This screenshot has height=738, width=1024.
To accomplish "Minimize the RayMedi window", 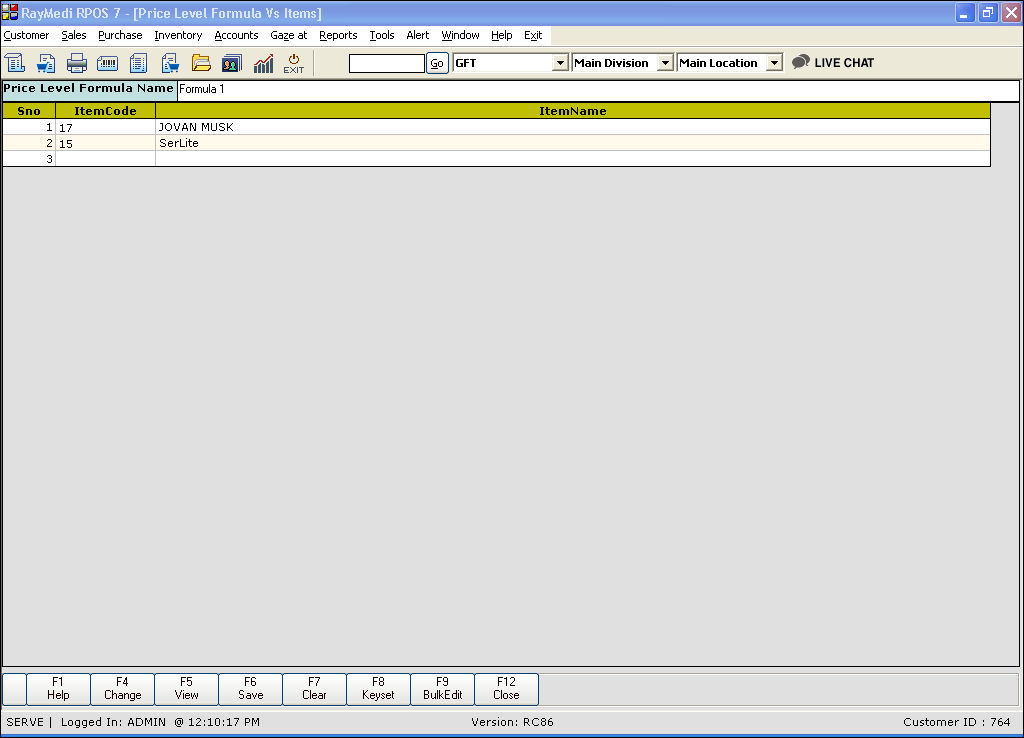I will pyautogui.click(x=965, y=12).
